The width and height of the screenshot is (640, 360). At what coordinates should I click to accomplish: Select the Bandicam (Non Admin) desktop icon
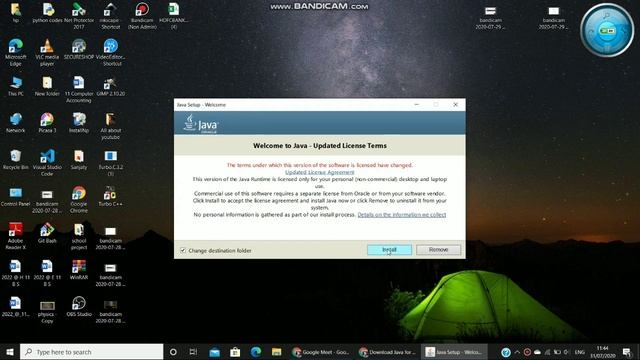pyautogui.click(x=142, y=16)
